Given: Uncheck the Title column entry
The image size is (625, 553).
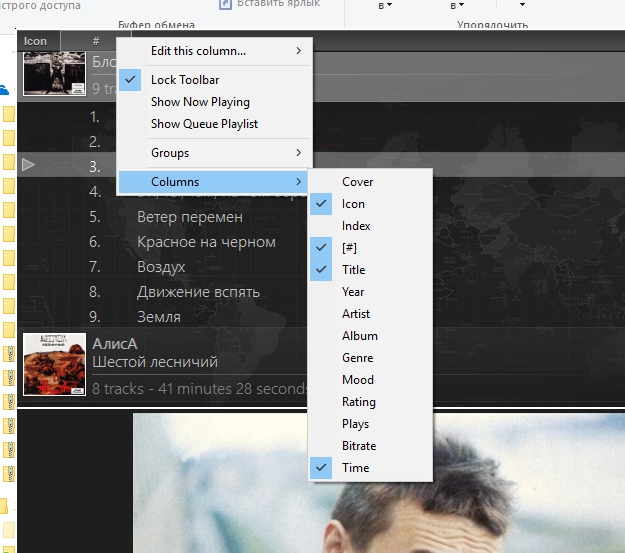Looking at the screenshot, I should coord(353,270).
